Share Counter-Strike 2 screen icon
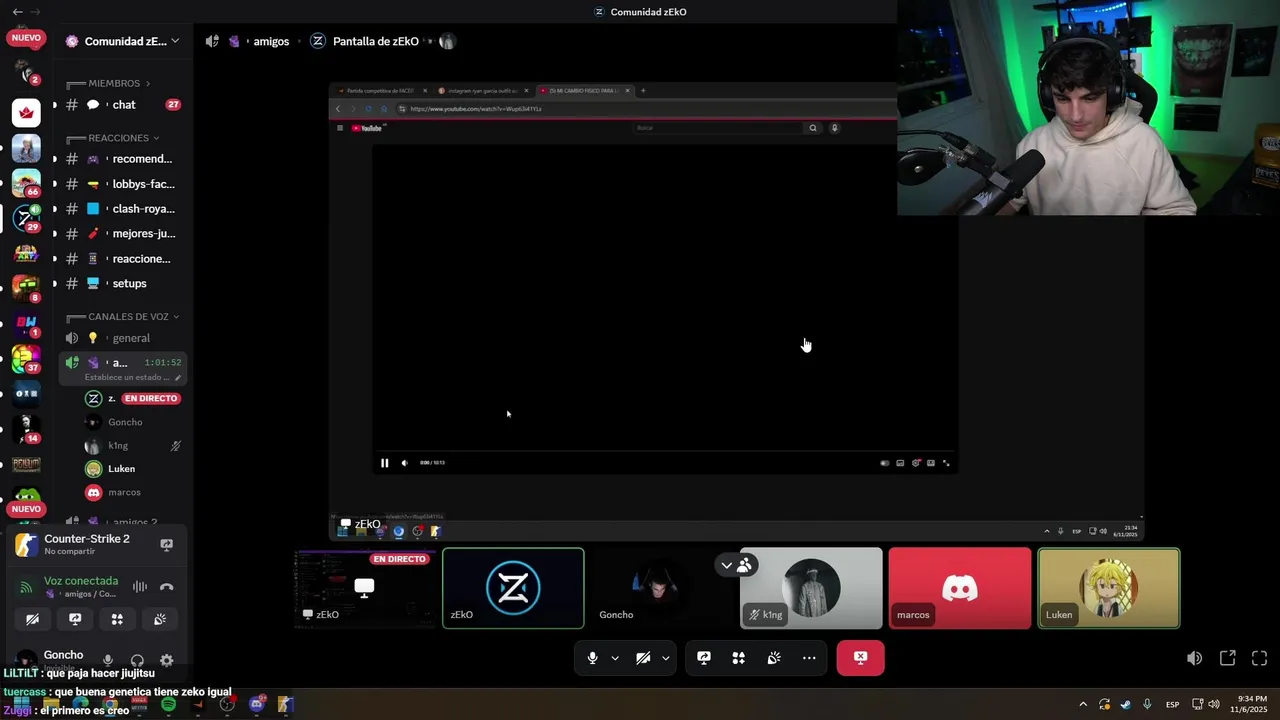The height and width of the screenshot is (720, 1280). point(167,544)
